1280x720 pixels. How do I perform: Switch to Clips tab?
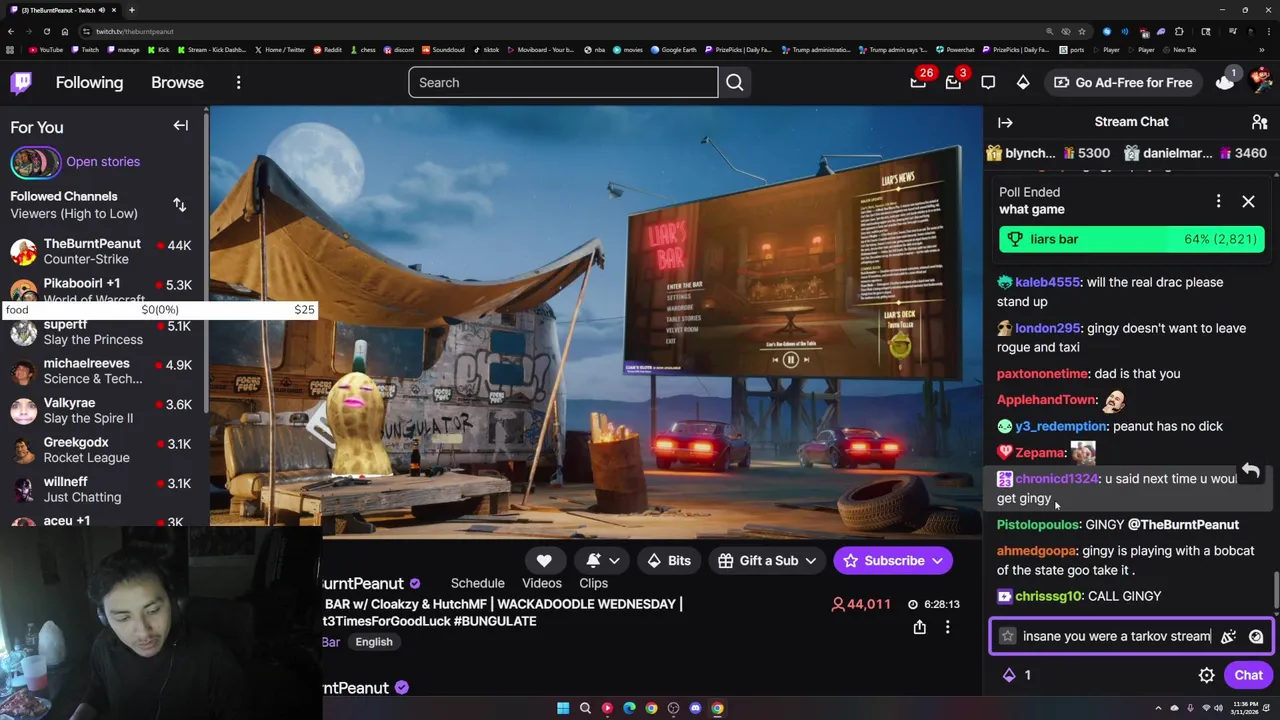[593, 583]
